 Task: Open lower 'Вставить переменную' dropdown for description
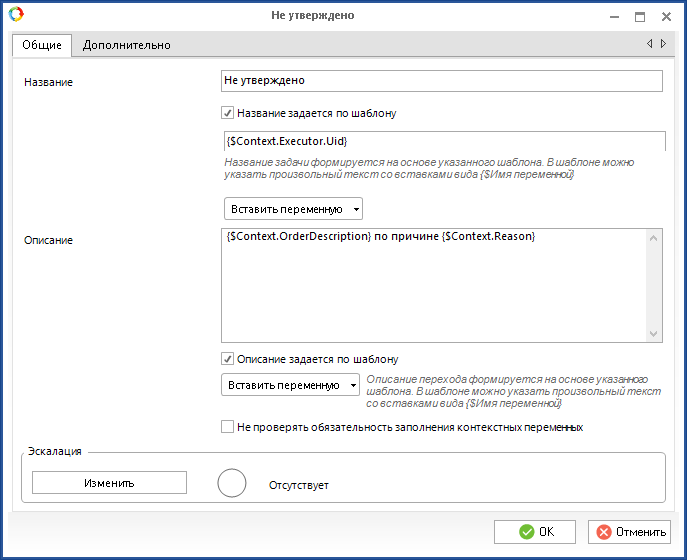click(x=290, y=385)
